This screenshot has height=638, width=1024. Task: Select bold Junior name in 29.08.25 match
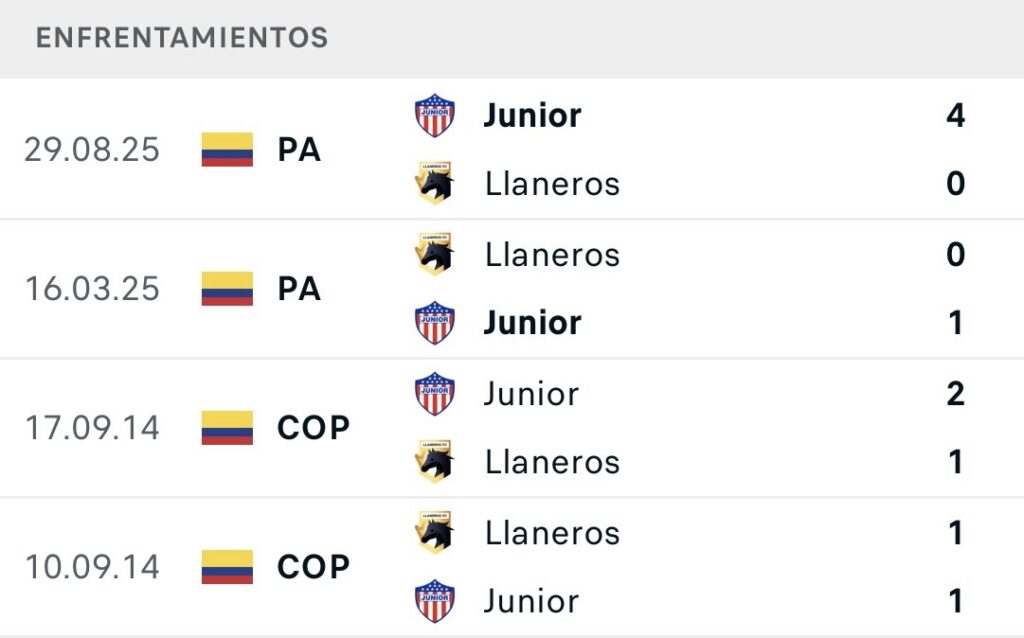pyautogui.click(x=532, y=116)
